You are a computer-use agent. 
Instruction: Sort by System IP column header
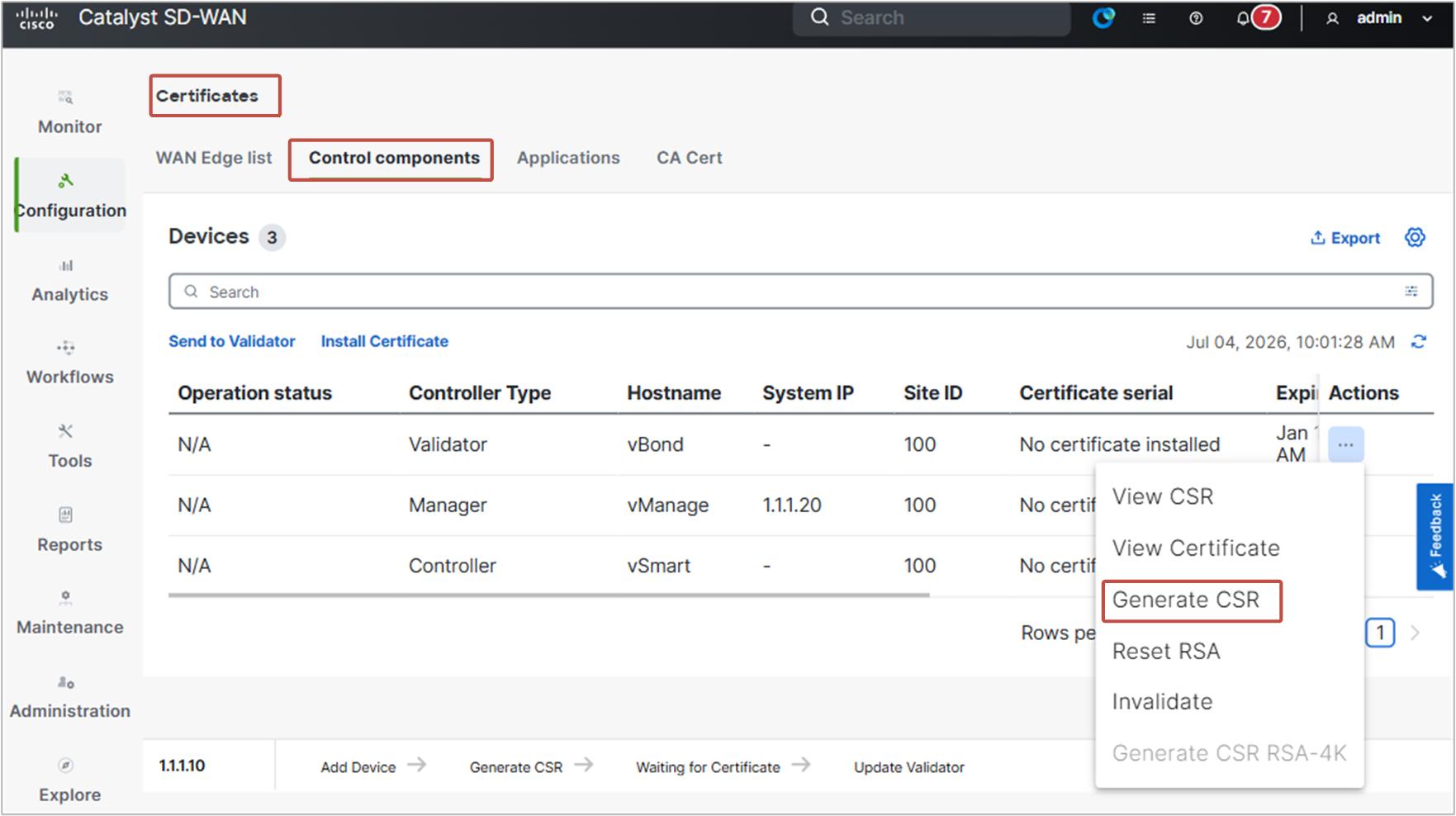808,392
